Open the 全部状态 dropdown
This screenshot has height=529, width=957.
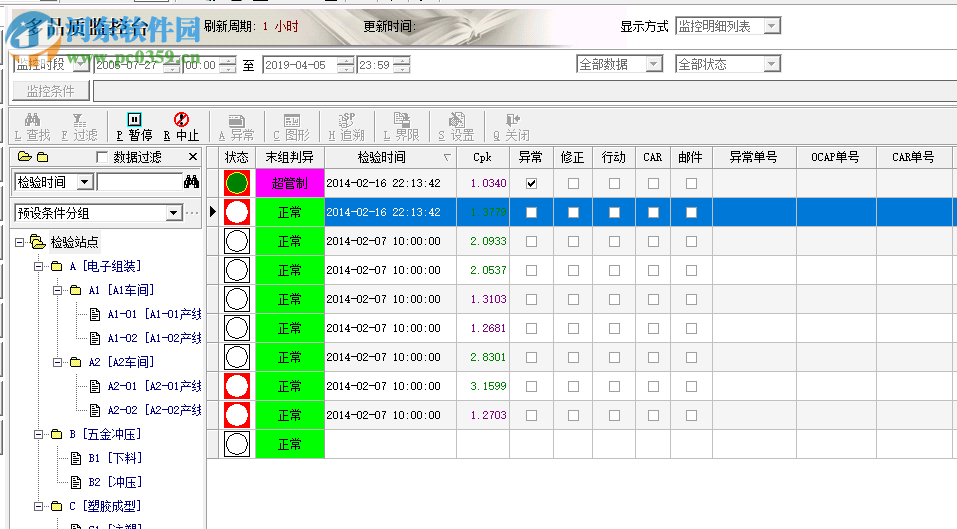click(x=772, y=64)
